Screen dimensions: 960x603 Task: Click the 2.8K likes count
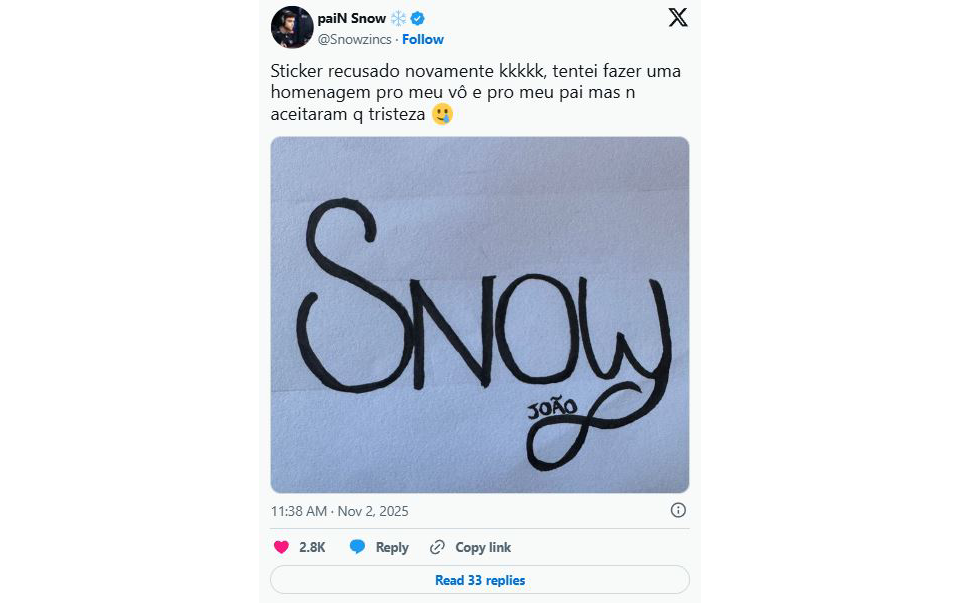click(312, 547)
